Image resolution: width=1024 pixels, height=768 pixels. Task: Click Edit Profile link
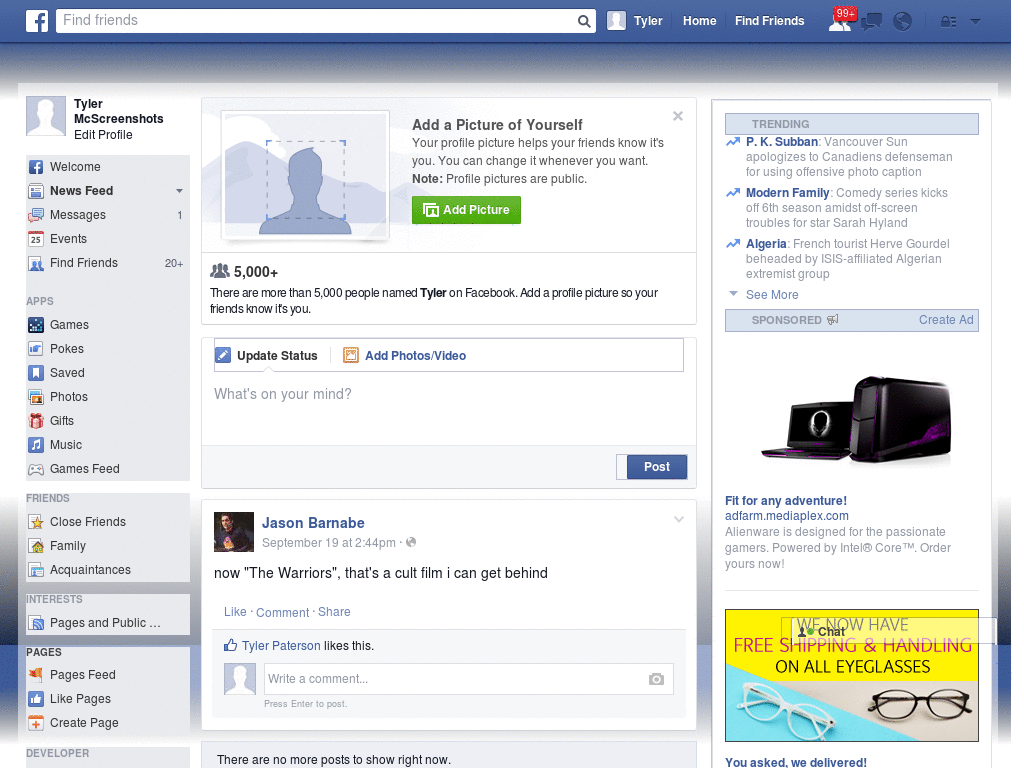[x=103, y=135]
